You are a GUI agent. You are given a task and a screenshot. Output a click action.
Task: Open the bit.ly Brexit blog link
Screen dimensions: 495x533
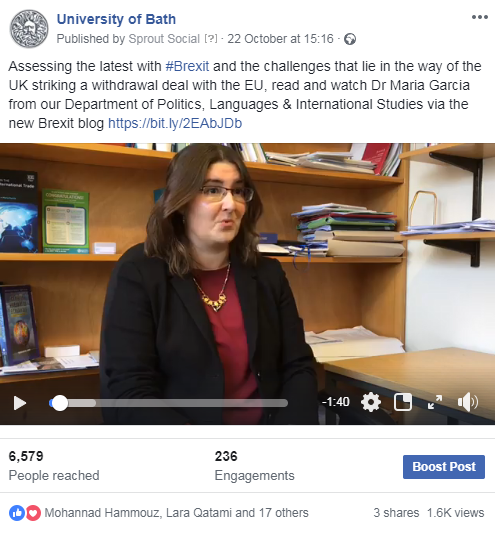(x=175, y=123)
